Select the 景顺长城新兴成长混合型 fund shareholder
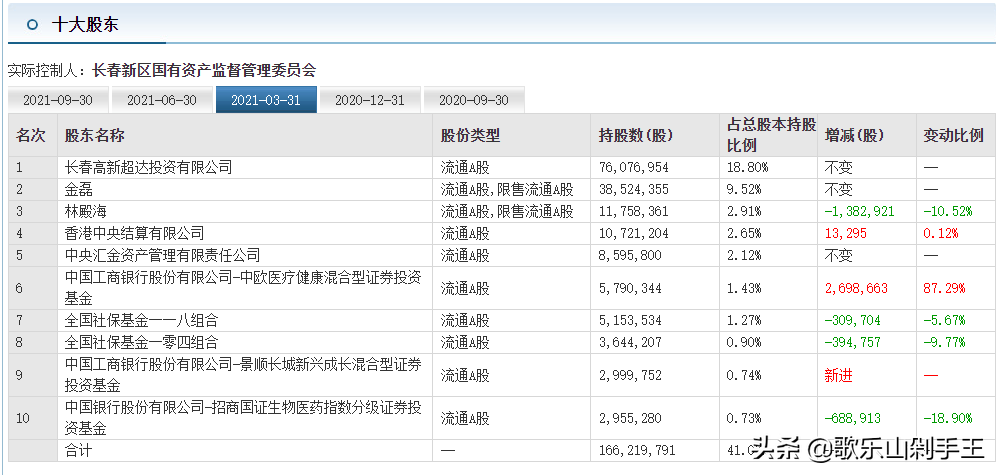 tap(243, 375)
